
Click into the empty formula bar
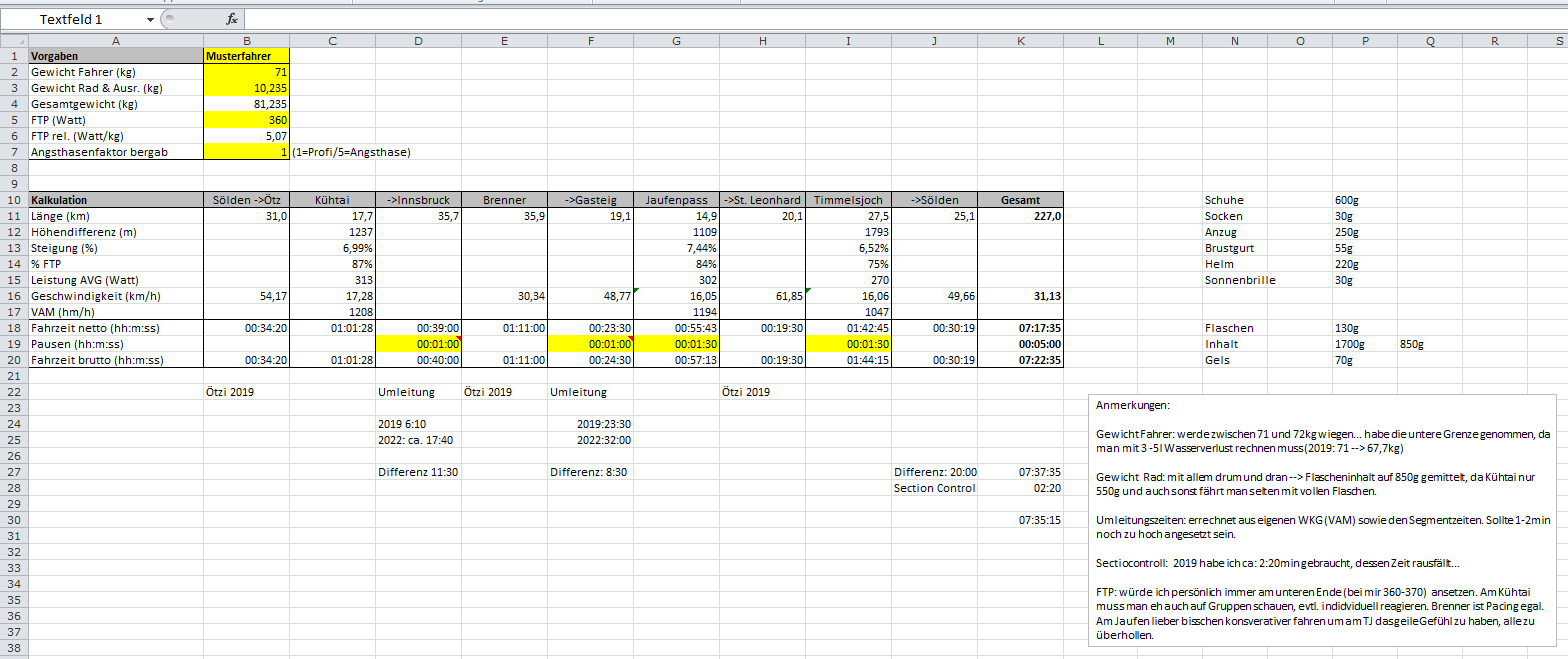(800, 19)
